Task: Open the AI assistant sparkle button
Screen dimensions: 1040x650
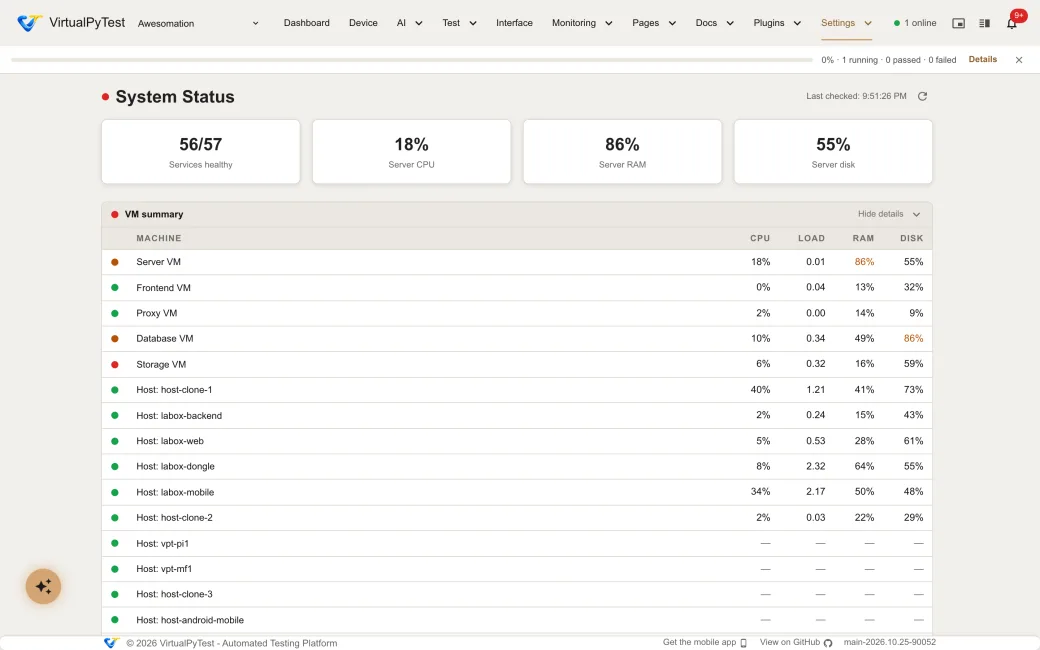Action: 44,586
